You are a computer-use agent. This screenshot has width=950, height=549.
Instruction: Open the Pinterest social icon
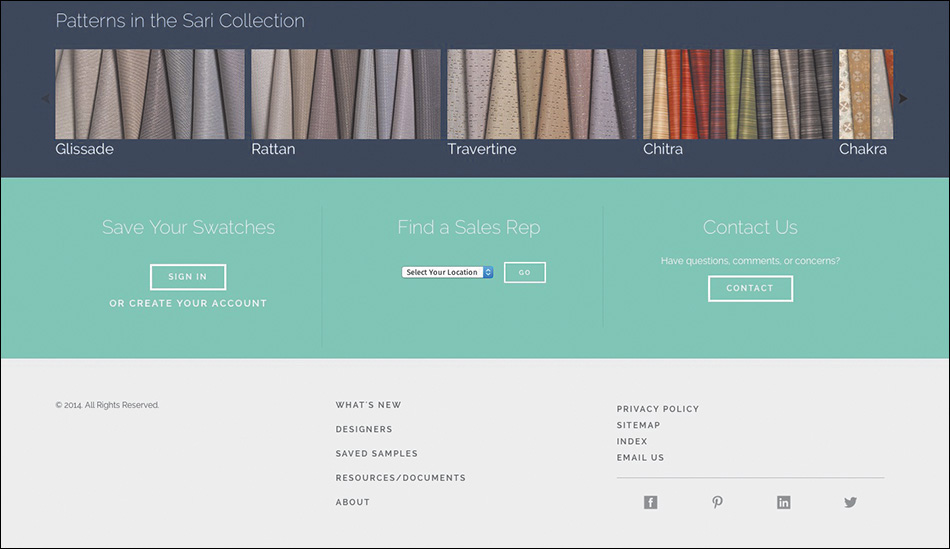[717, 502]
